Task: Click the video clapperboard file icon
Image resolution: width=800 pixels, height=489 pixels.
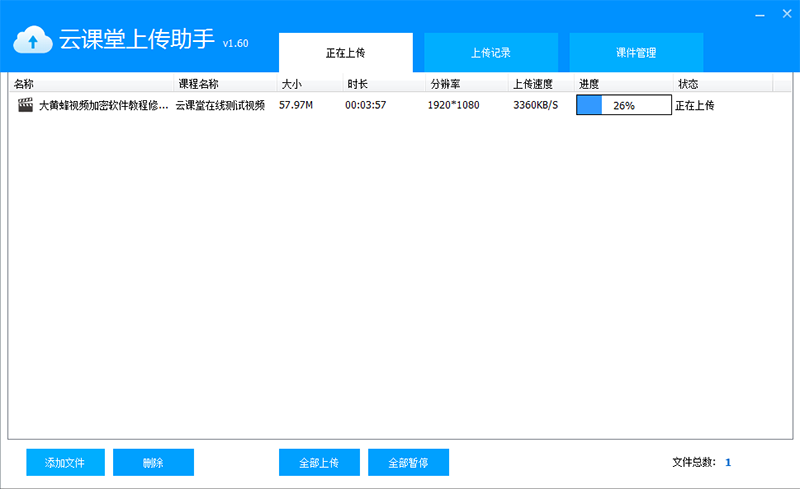Action: tap(25, 105)
